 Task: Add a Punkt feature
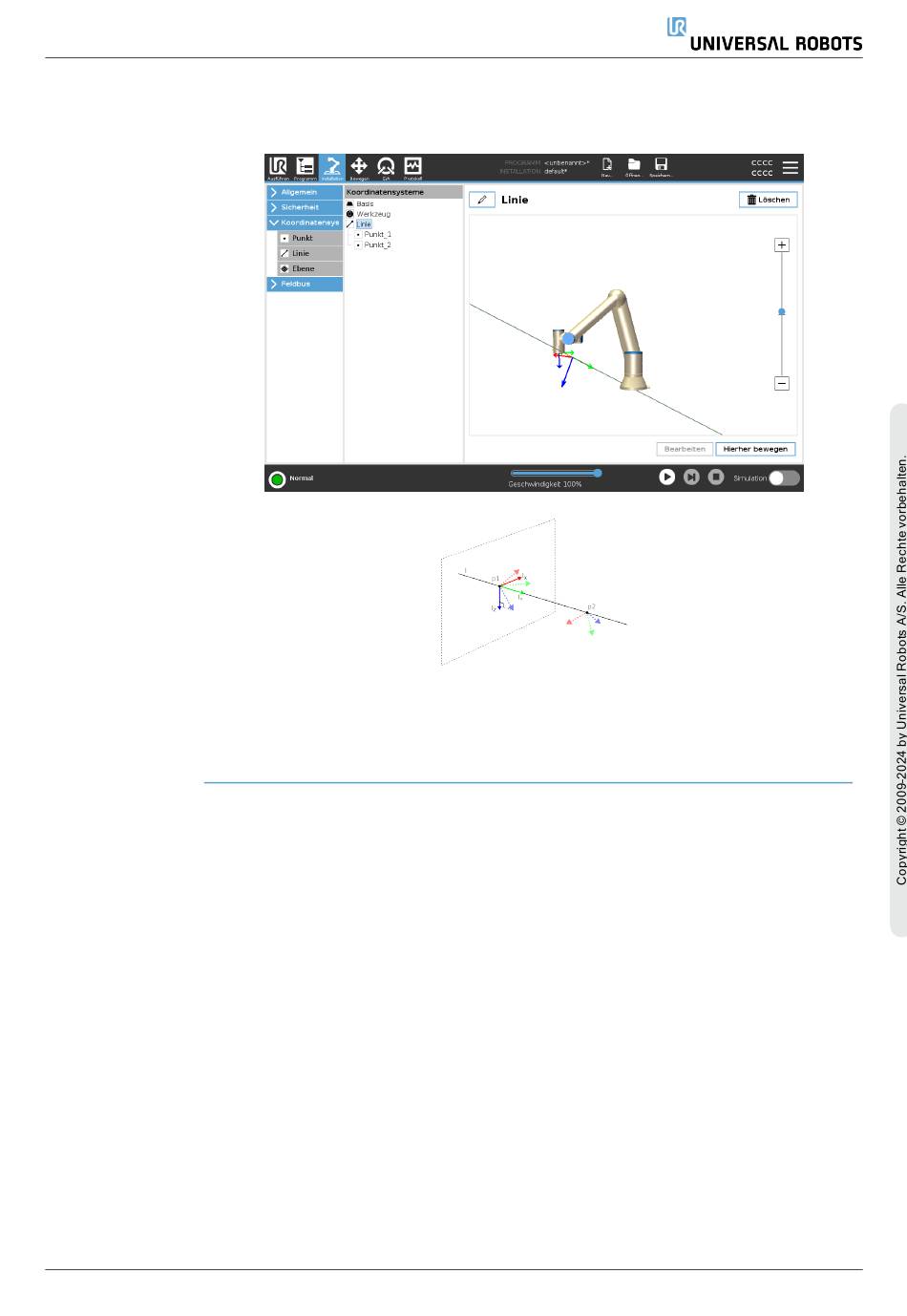310,238
